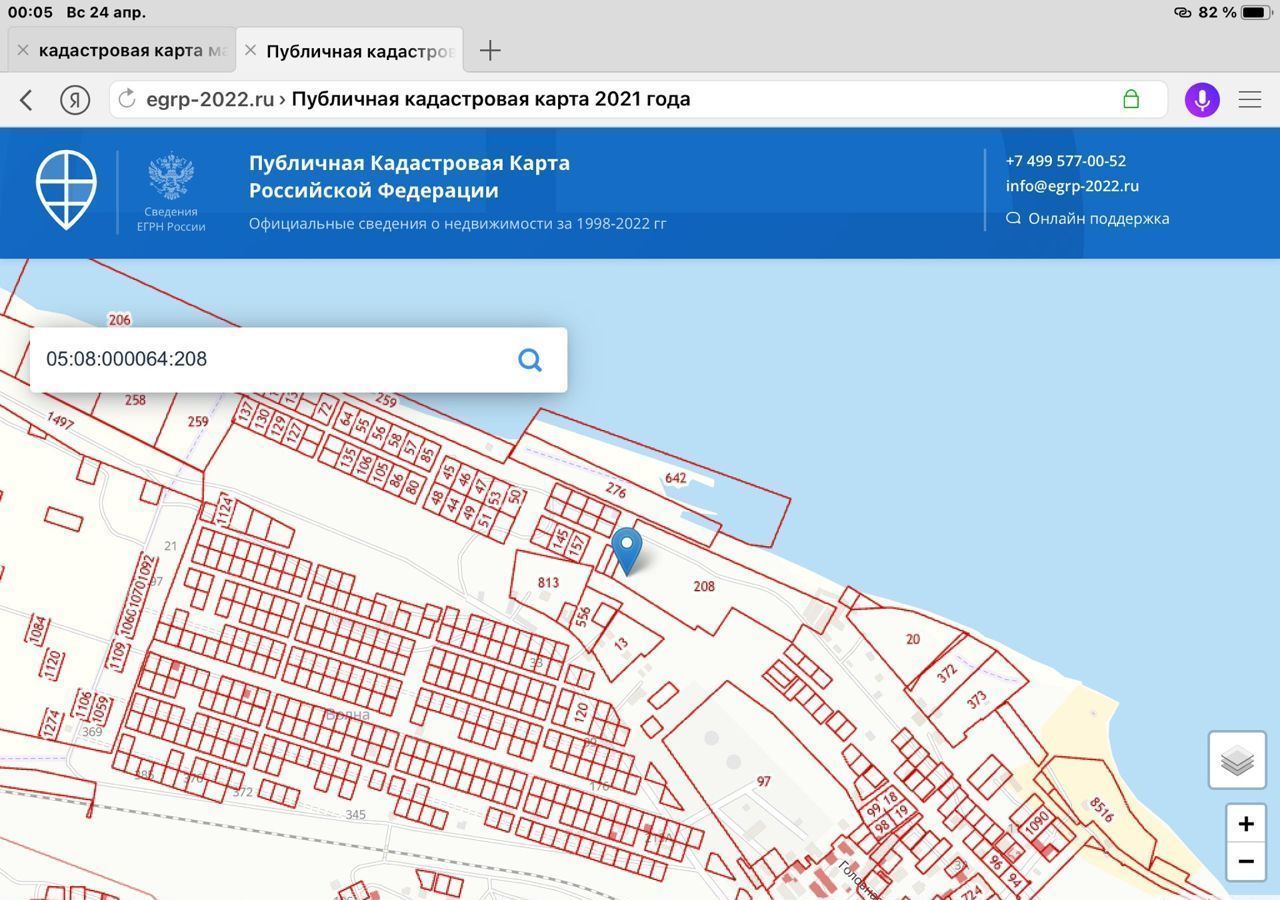The height and width of the screenshot is (900, 1280).
Task: Open a new browser tab with plus
Action: pos(490,50)
